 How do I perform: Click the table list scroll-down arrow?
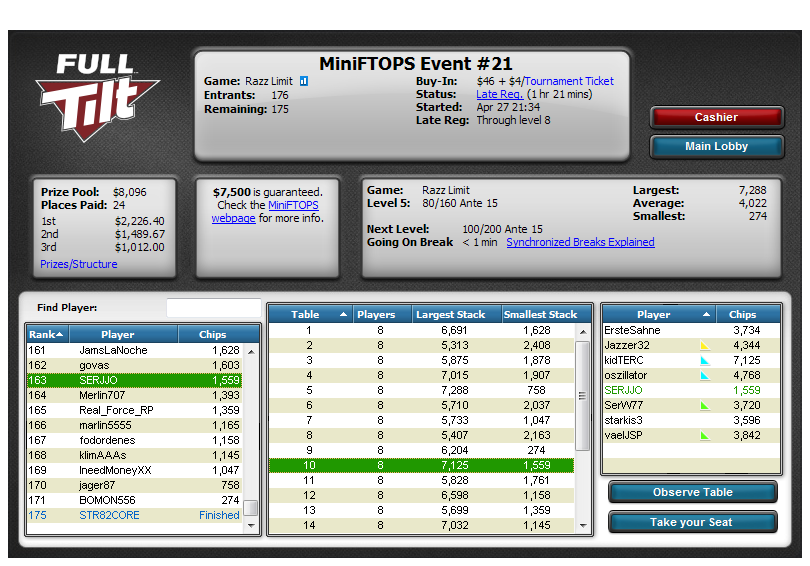pyautogui.click(x=583, y=526)
